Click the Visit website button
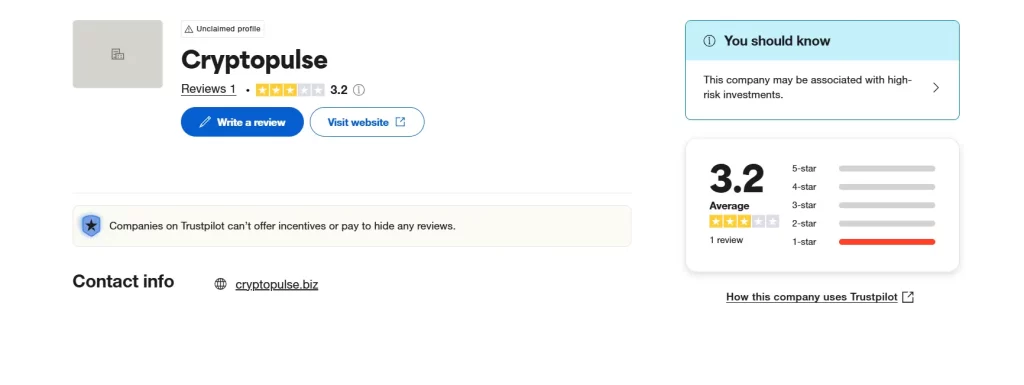This screenshot has width=1024, height=385. 367,122
